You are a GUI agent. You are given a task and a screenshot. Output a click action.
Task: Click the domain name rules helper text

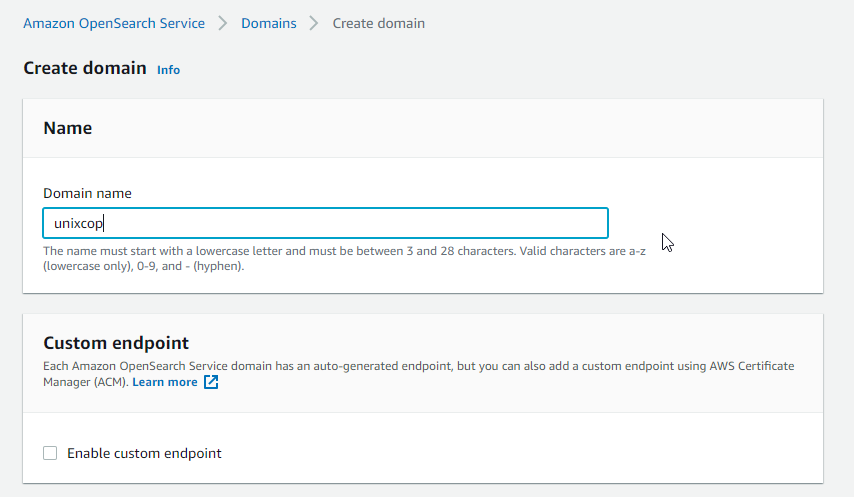pyautogui.click(x=344, y=259)
